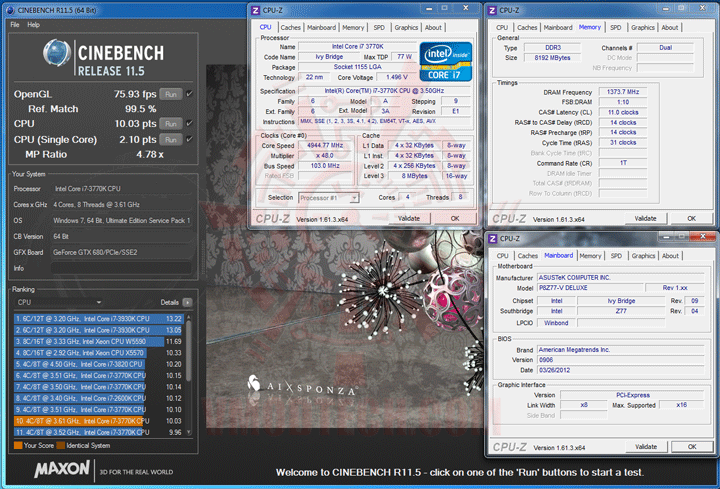The width and height of the screenshot is (720, 489).
Task: Run the CPU Single Core test
Action: point(171,140)
